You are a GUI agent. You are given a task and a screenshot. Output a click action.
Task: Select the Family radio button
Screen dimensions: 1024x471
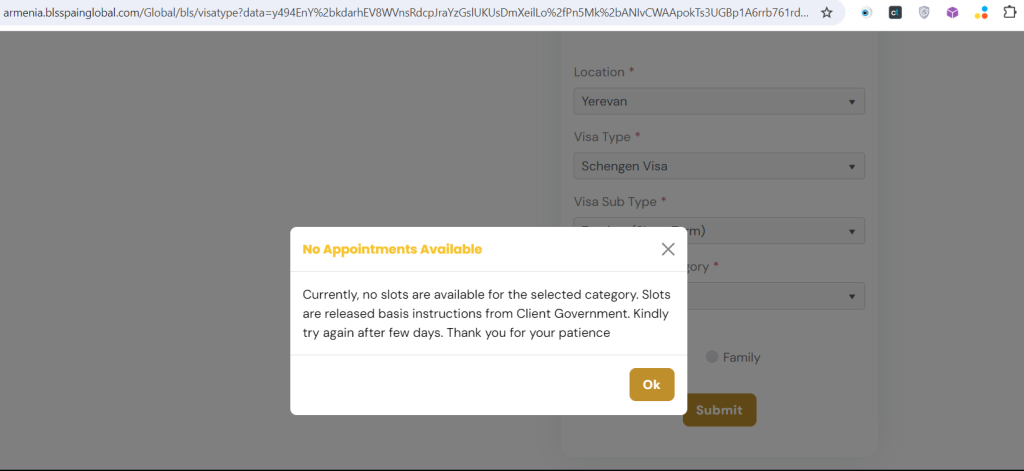coord(712,357)
